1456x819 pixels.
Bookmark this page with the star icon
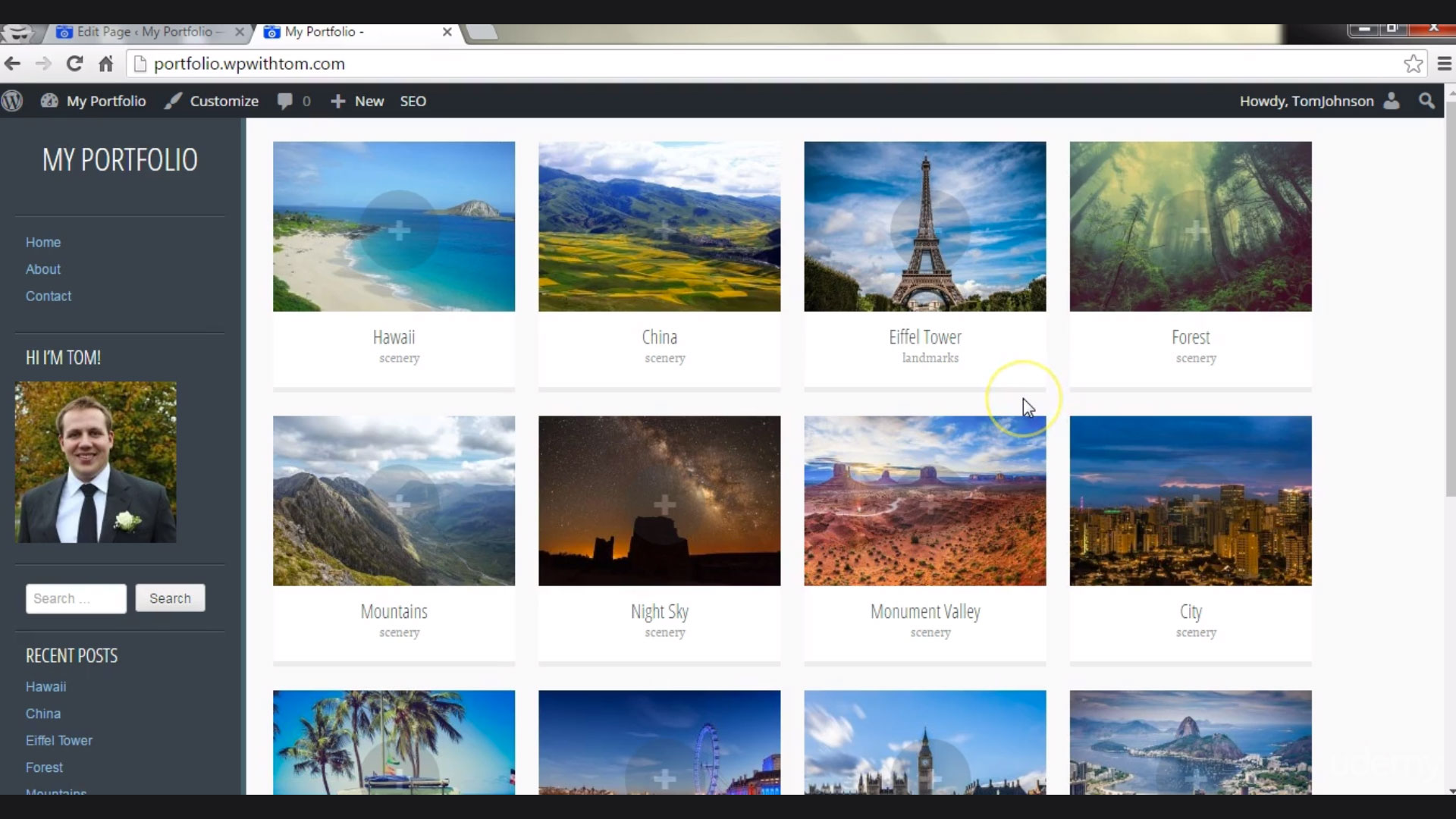1413,64
